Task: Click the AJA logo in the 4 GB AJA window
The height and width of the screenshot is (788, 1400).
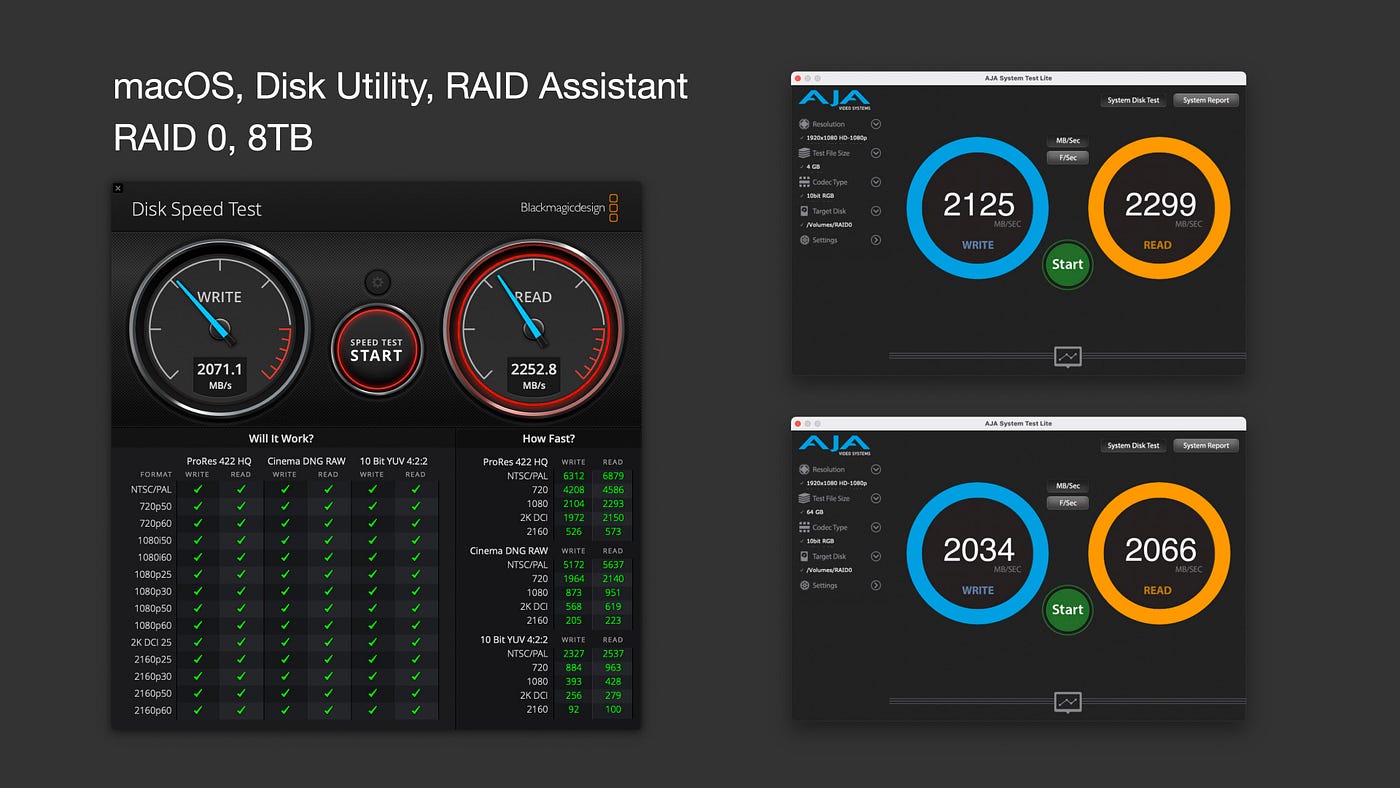Action: (x=834, y=99)
